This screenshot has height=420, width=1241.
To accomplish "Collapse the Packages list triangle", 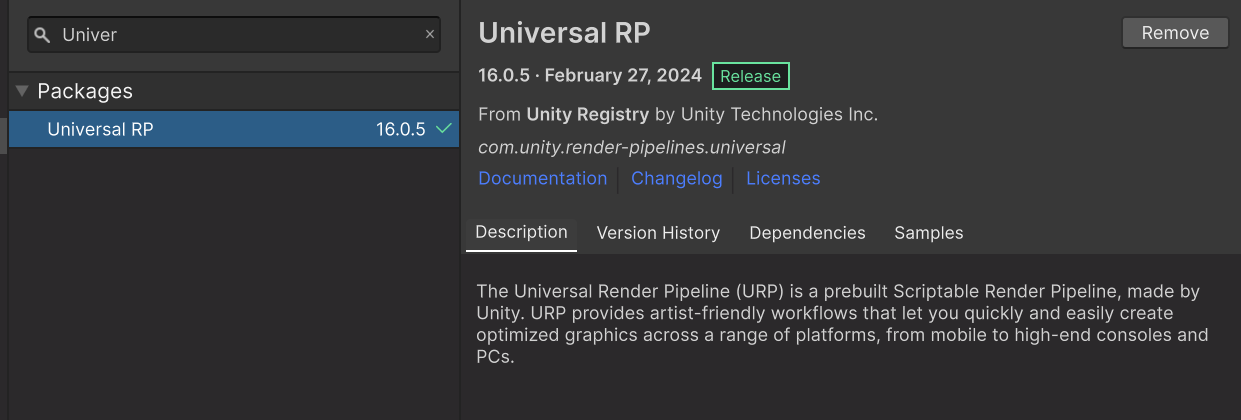I will pos(22,91).
